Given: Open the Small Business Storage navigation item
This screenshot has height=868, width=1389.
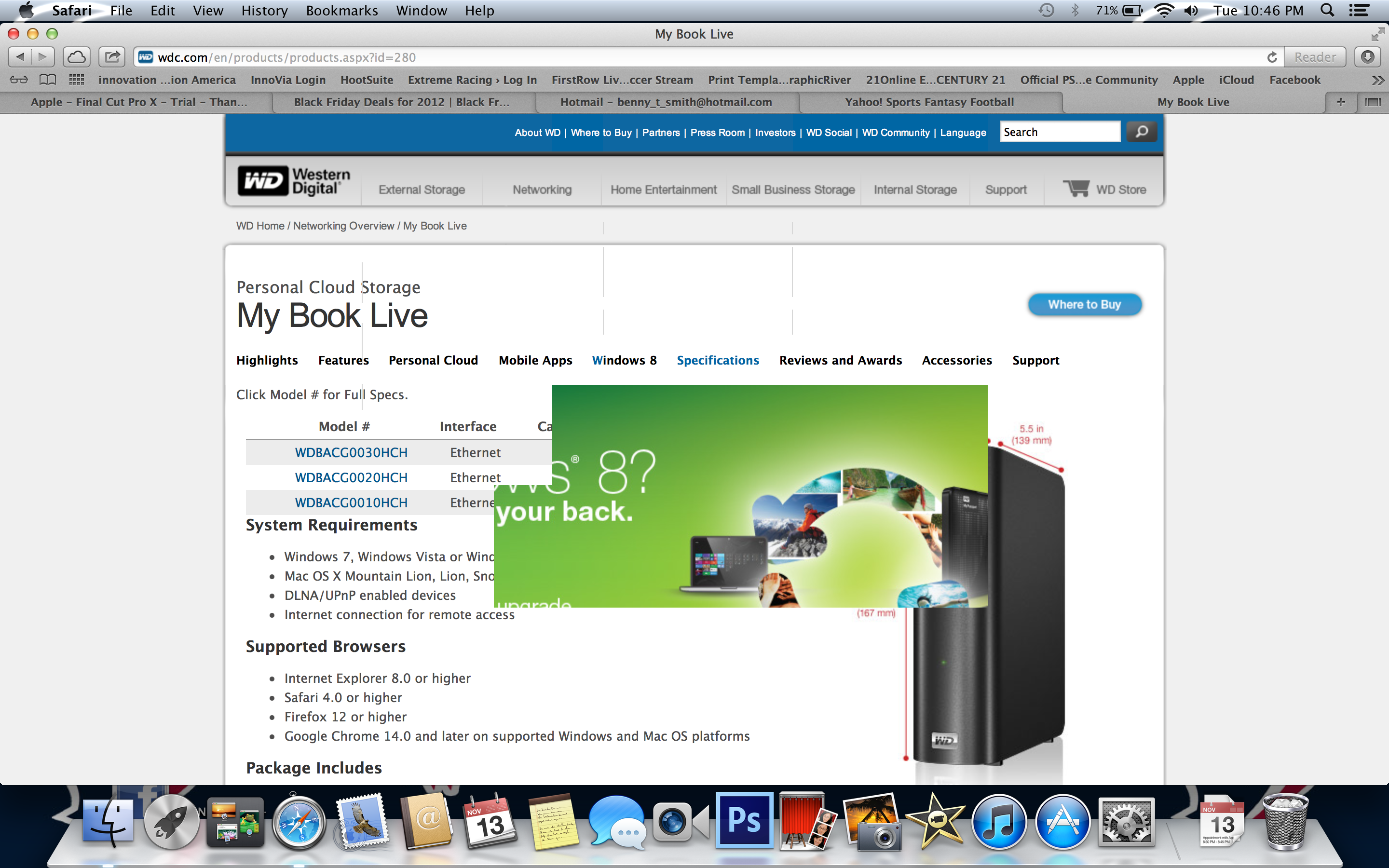Looking at the screenshot, I should 793,190.
